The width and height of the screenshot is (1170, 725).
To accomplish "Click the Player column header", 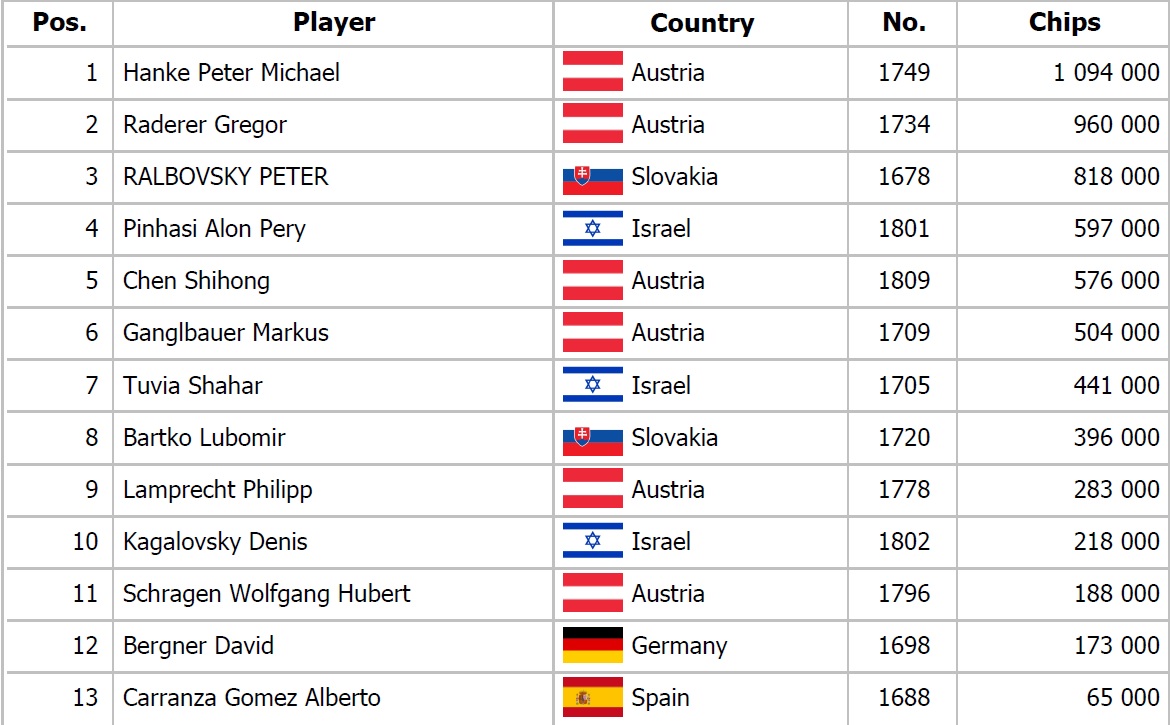I will point(334,22).
